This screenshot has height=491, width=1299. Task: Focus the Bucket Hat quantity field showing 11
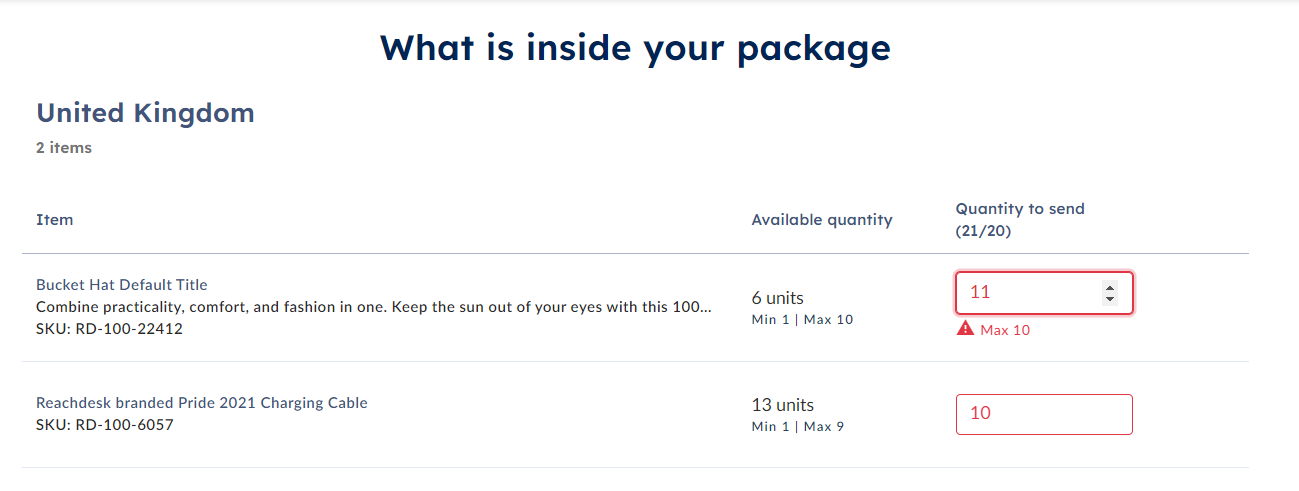[x=1044, y=293]
